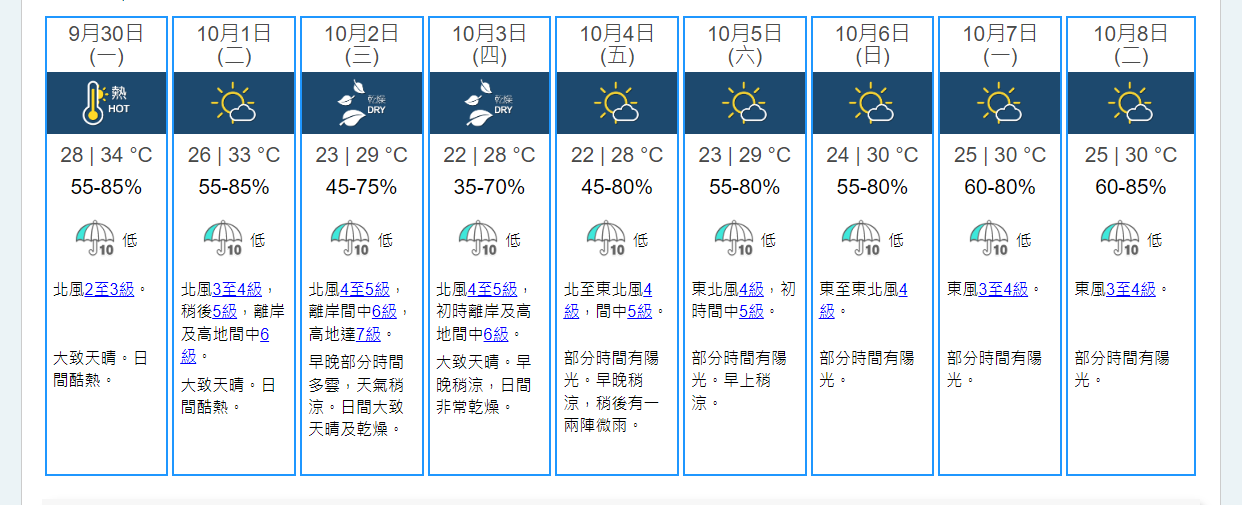Click the sunny intervals icon for 10月6日
Viewport: 1242px width, 505px height.
(x=872, y=102)
